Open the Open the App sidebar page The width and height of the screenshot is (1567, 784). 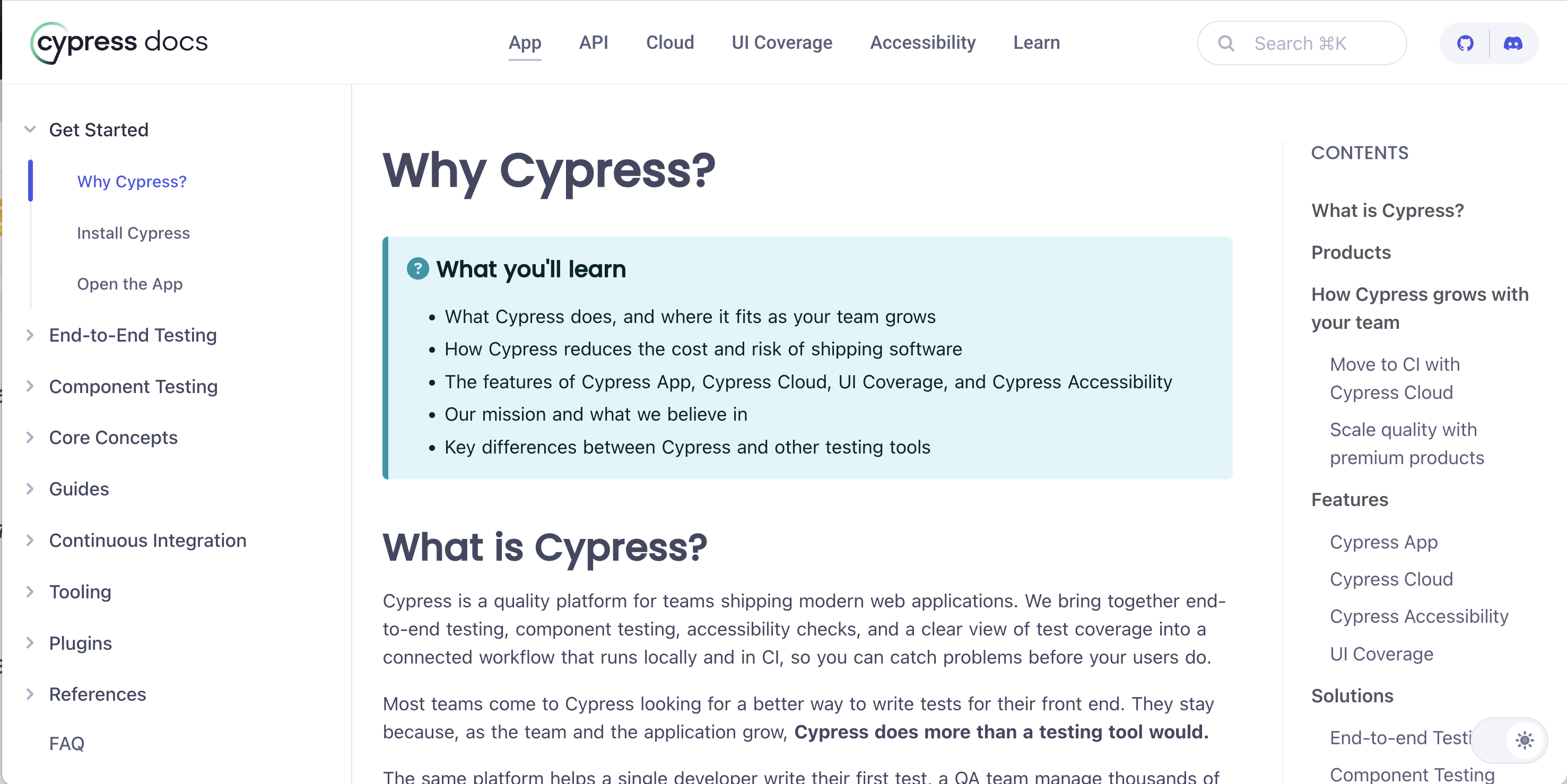pos(129,284)
